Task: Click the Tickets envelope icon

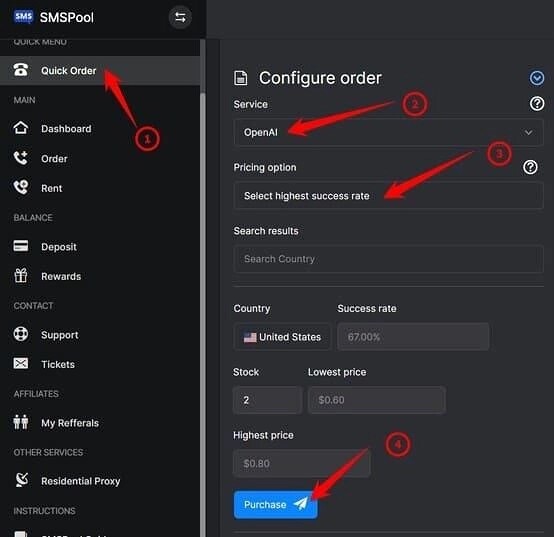Action: click(x=20, y=363)
